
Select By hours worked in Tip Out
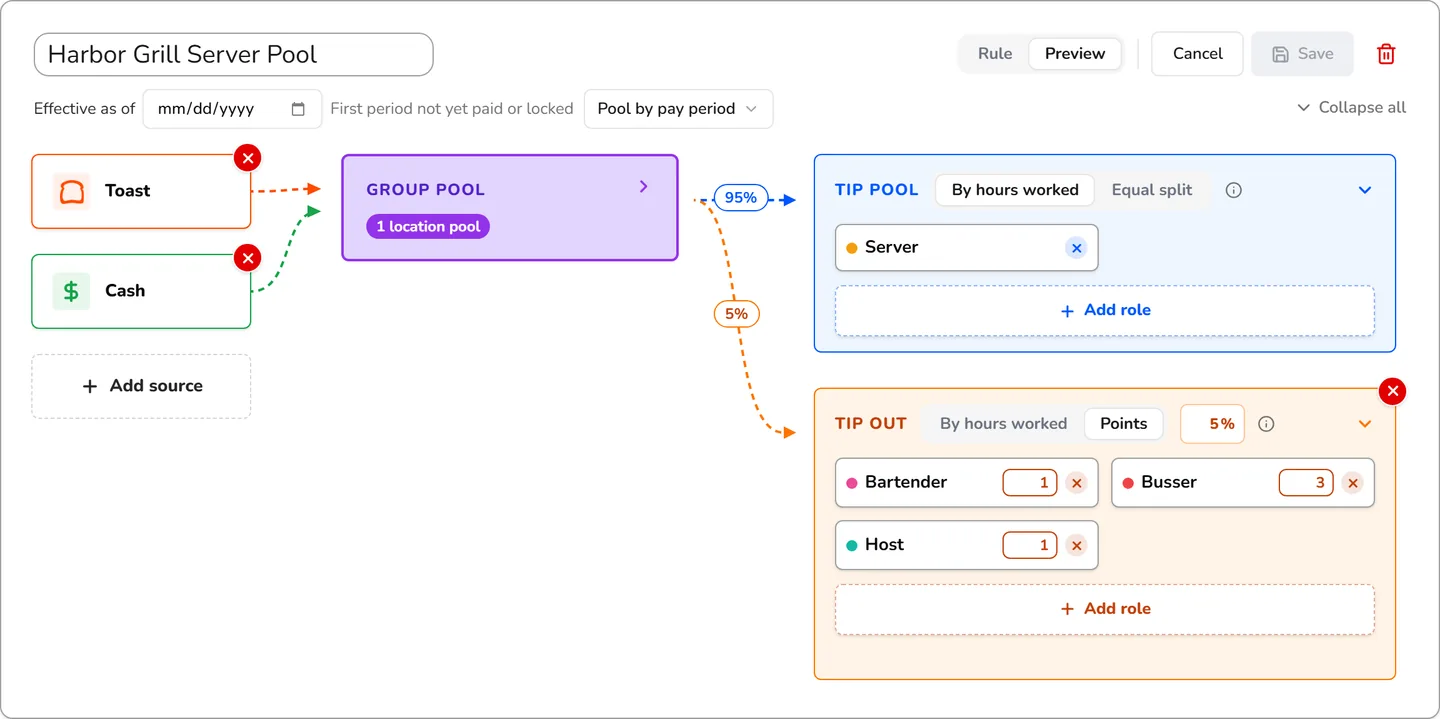[x=1003, y=424]
